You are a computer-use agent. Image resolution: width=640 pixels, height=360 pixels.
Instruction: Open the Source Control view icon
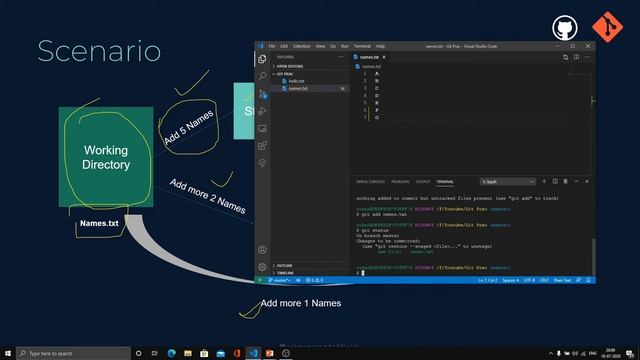262,94
